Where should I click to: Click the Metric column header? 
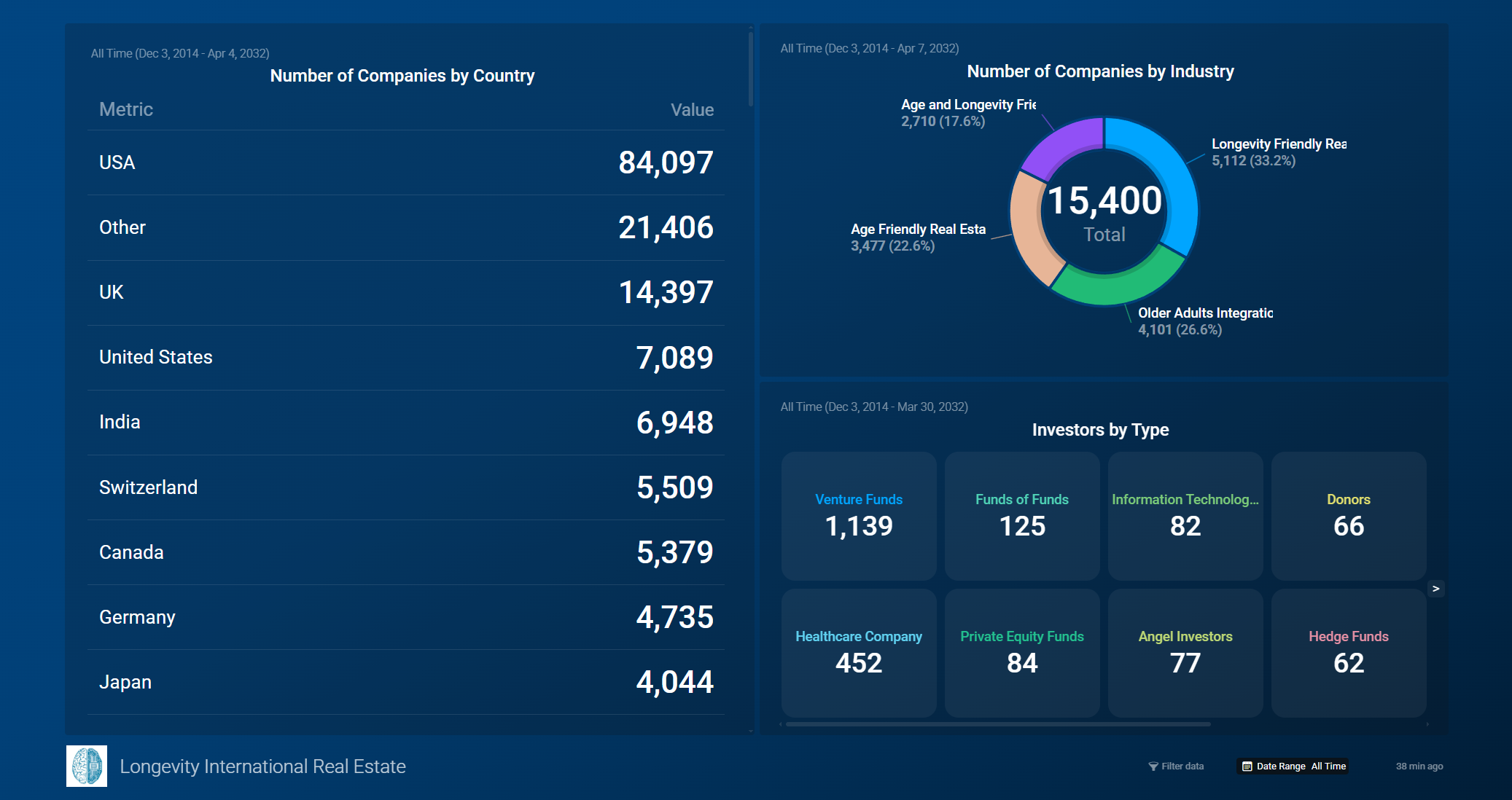(126, 109)
